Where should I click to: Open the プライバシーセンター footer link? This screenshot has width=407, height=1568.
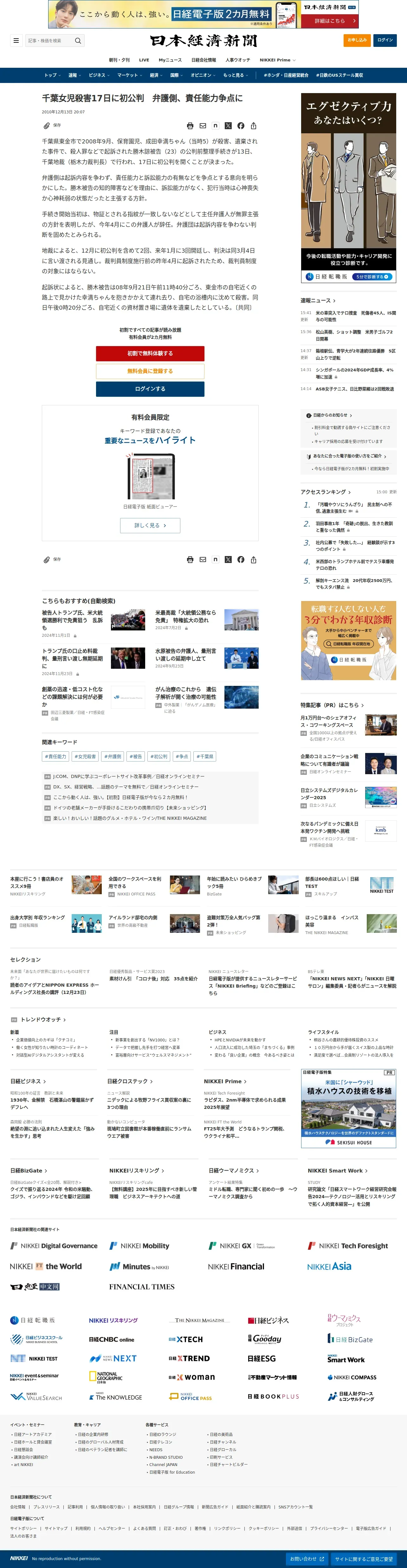(x=329, y=1528)
